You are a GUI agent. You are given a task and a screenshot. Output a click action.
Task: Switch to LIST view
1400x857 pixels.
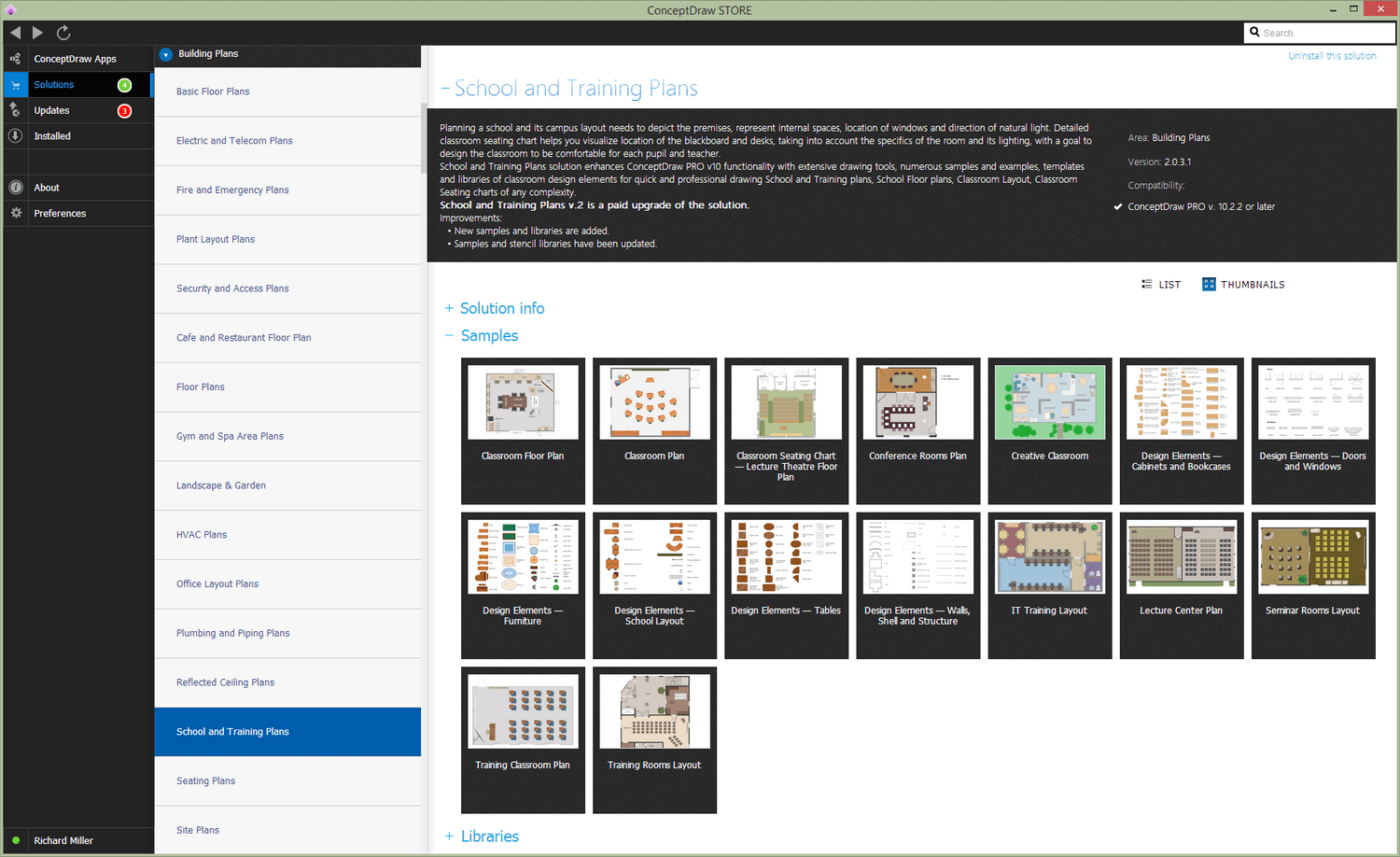[x=1169, y=285]
